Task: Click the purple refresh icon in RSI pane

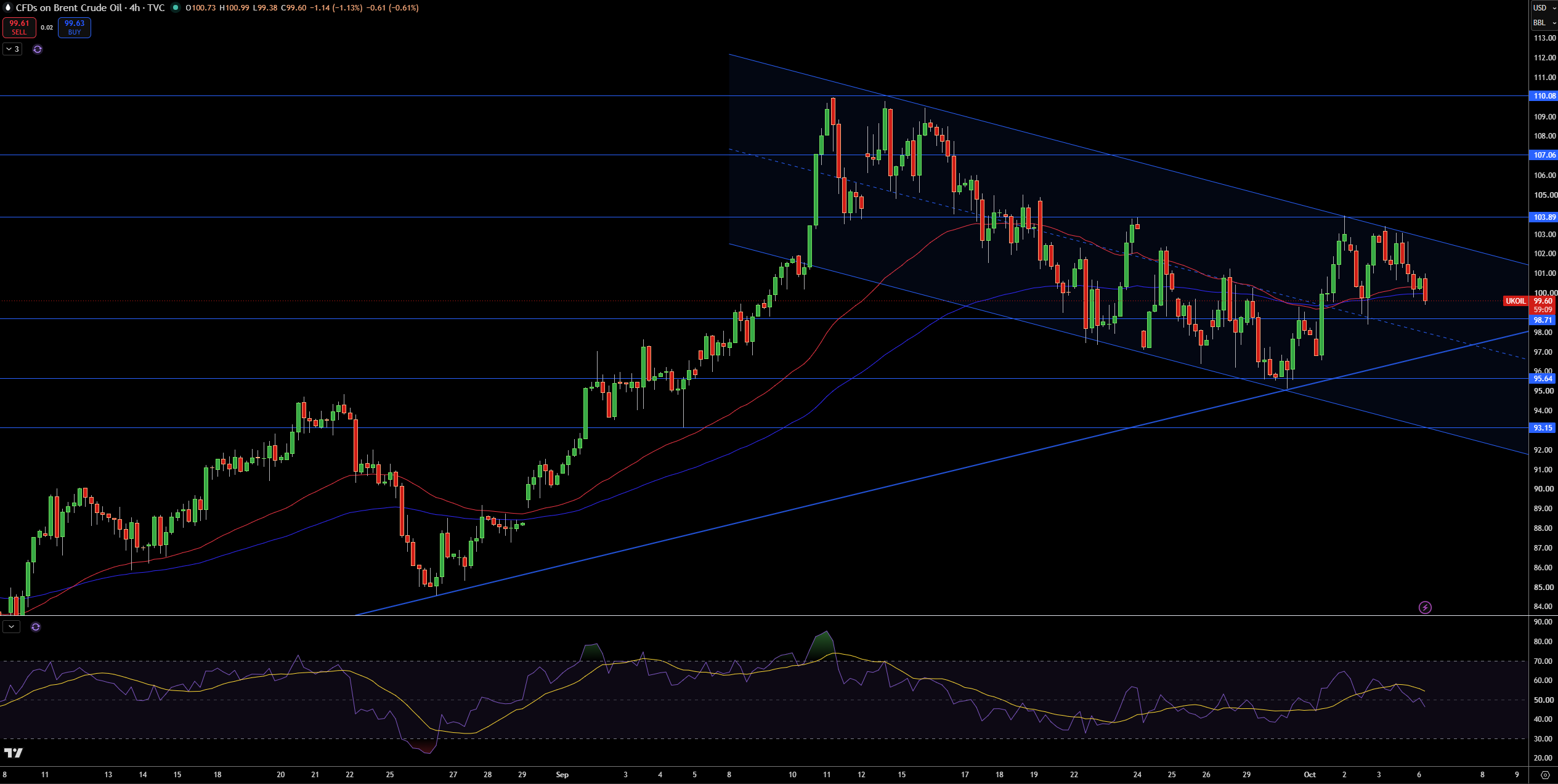Action: [x=36, y=627]
